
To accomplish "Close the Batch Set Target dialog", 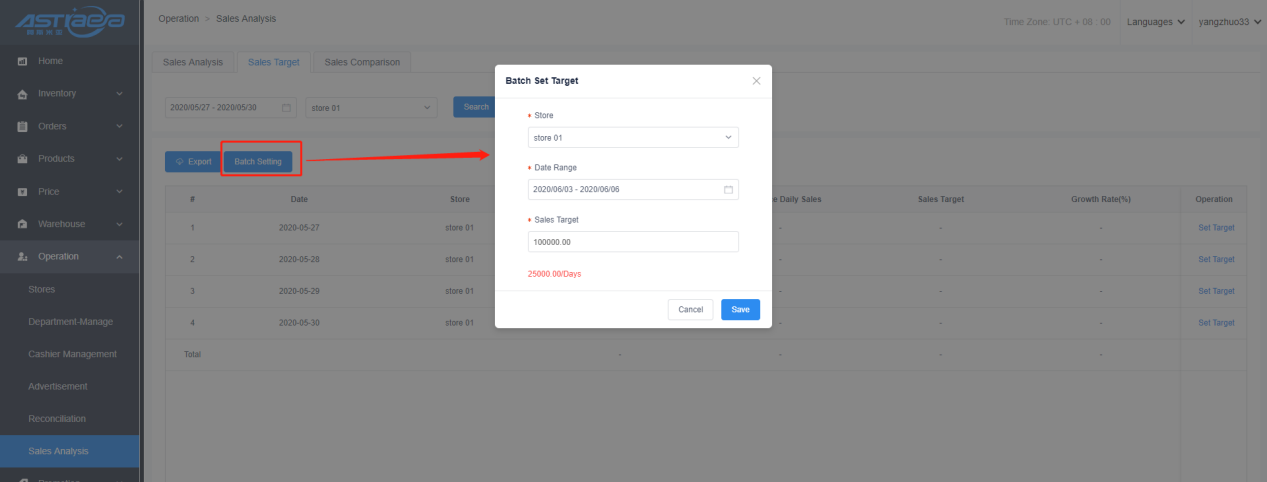I will tap(756, 81).
